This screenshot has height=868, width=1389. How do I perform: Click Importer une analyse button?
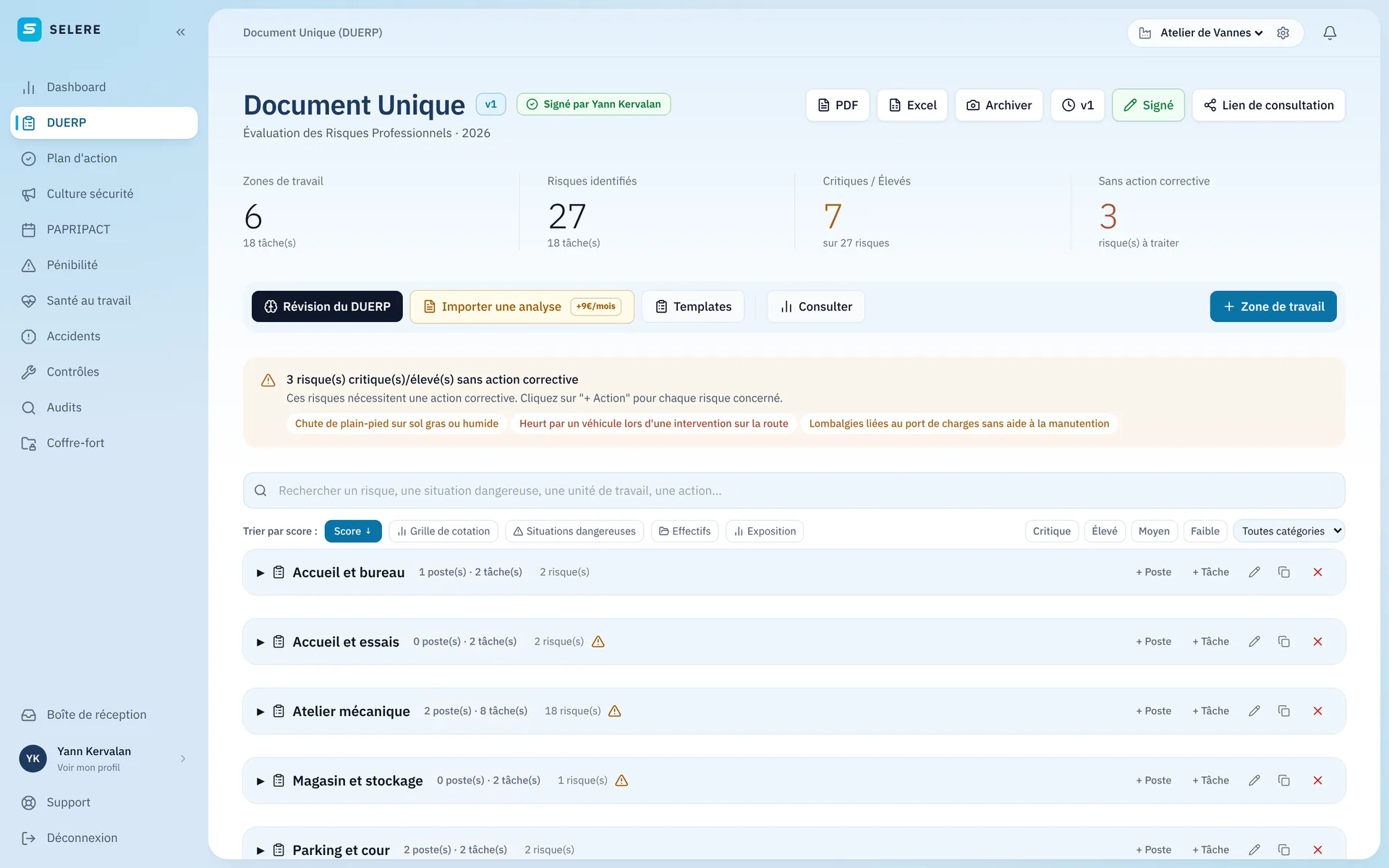pyautogui.click(x=522, y=307)
